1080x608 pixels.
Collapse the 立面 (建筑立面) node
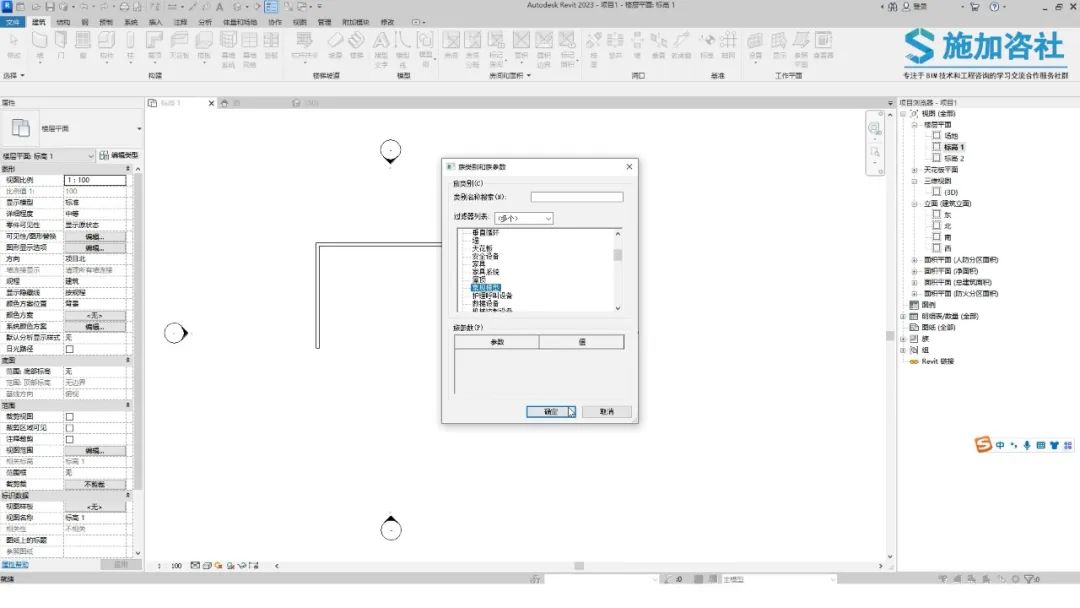point(915,204)
